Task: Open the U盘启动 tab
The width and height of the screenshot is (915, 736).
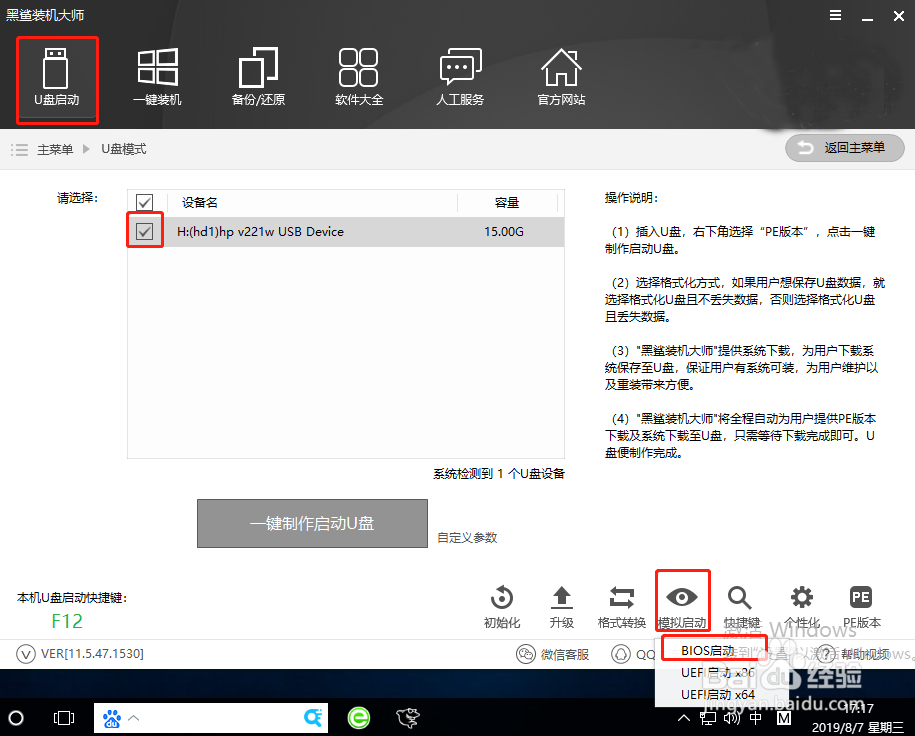Action: point(57,78)
